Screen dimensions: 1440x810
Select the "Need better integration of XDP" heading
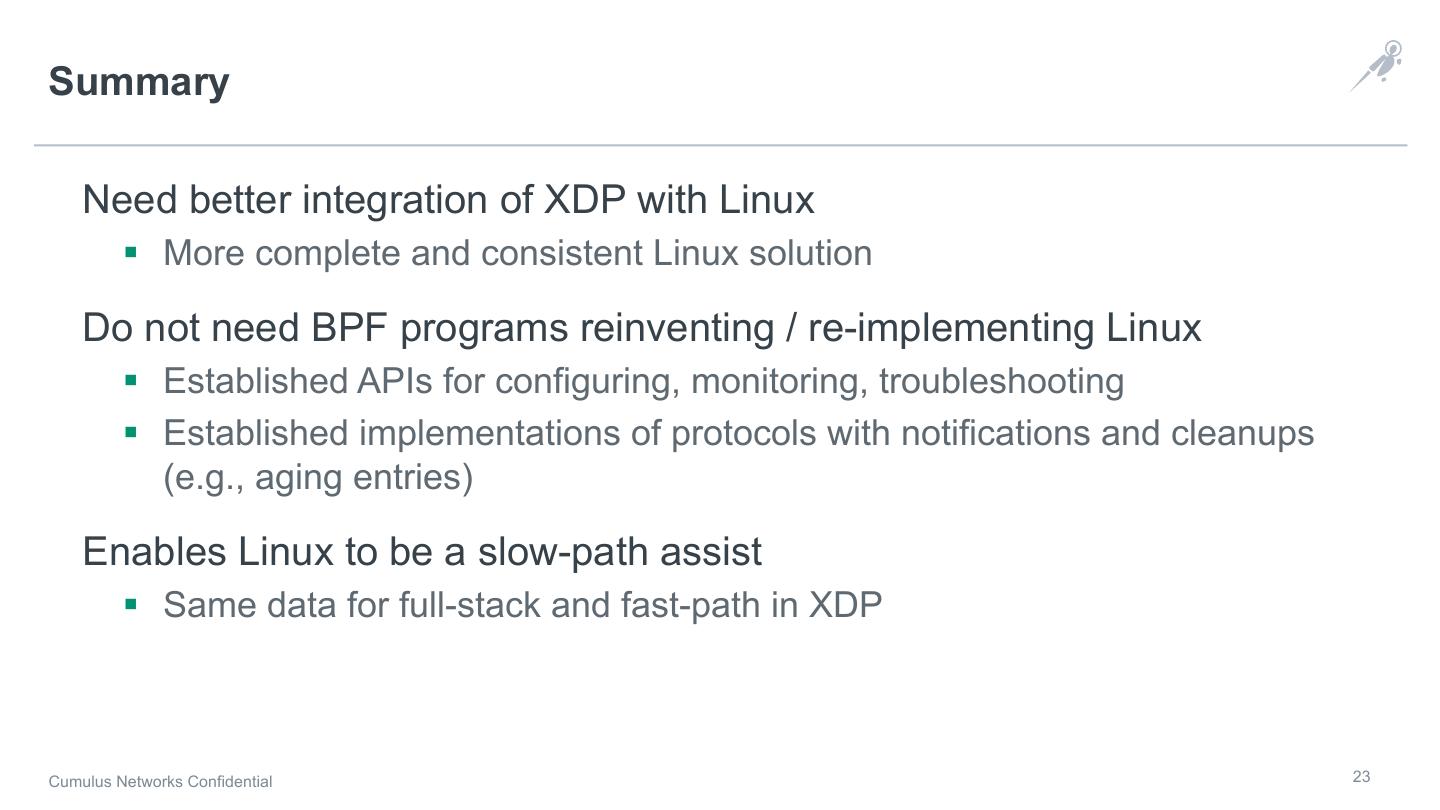point(448,200)
